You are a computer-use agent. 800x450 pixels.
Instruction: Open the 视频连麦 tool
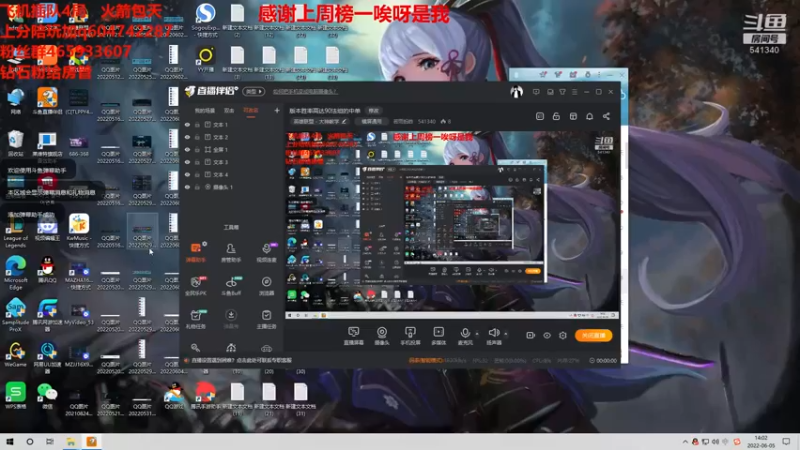tap(266, 252)
